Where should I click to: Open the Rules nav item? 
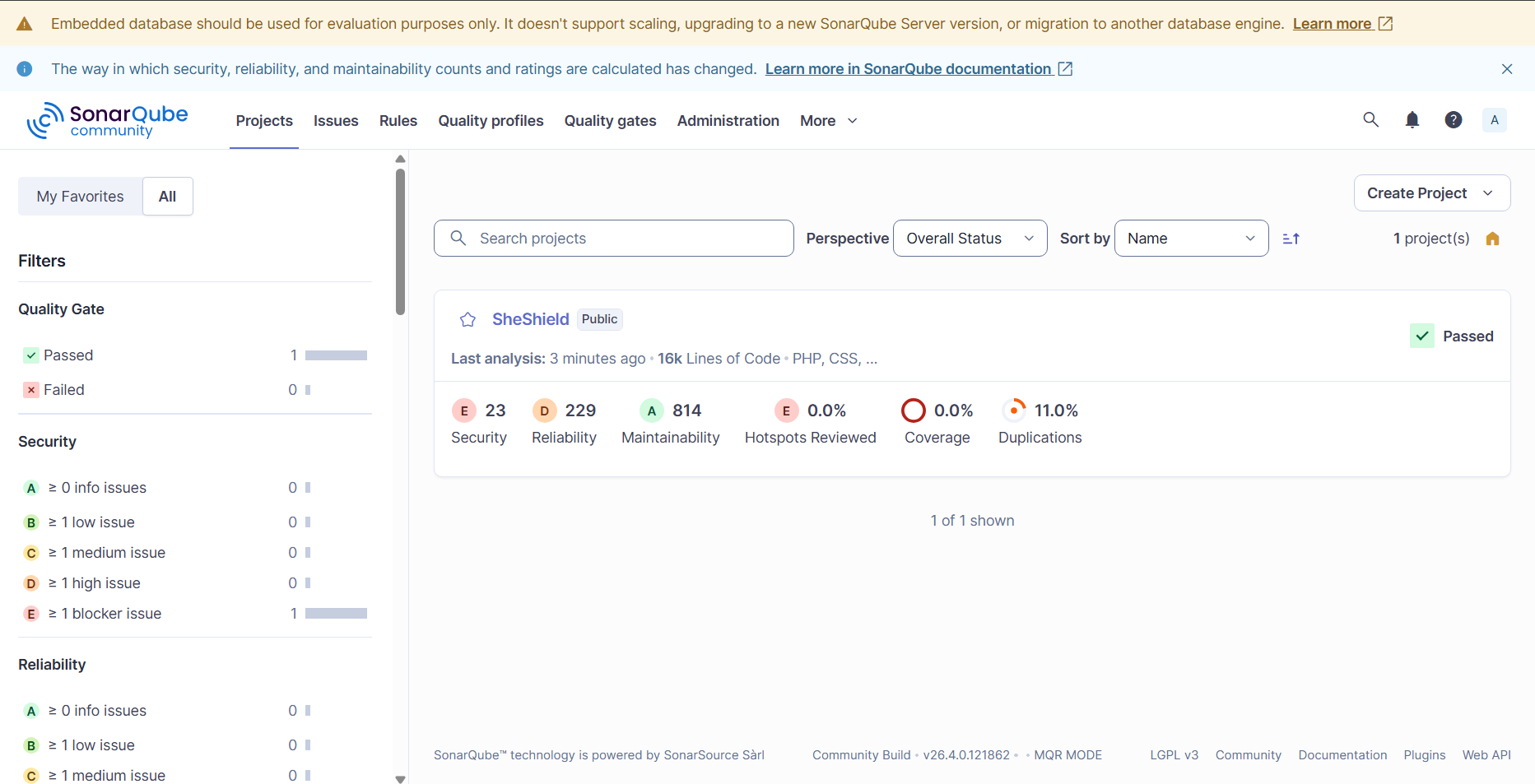(398, 121)
